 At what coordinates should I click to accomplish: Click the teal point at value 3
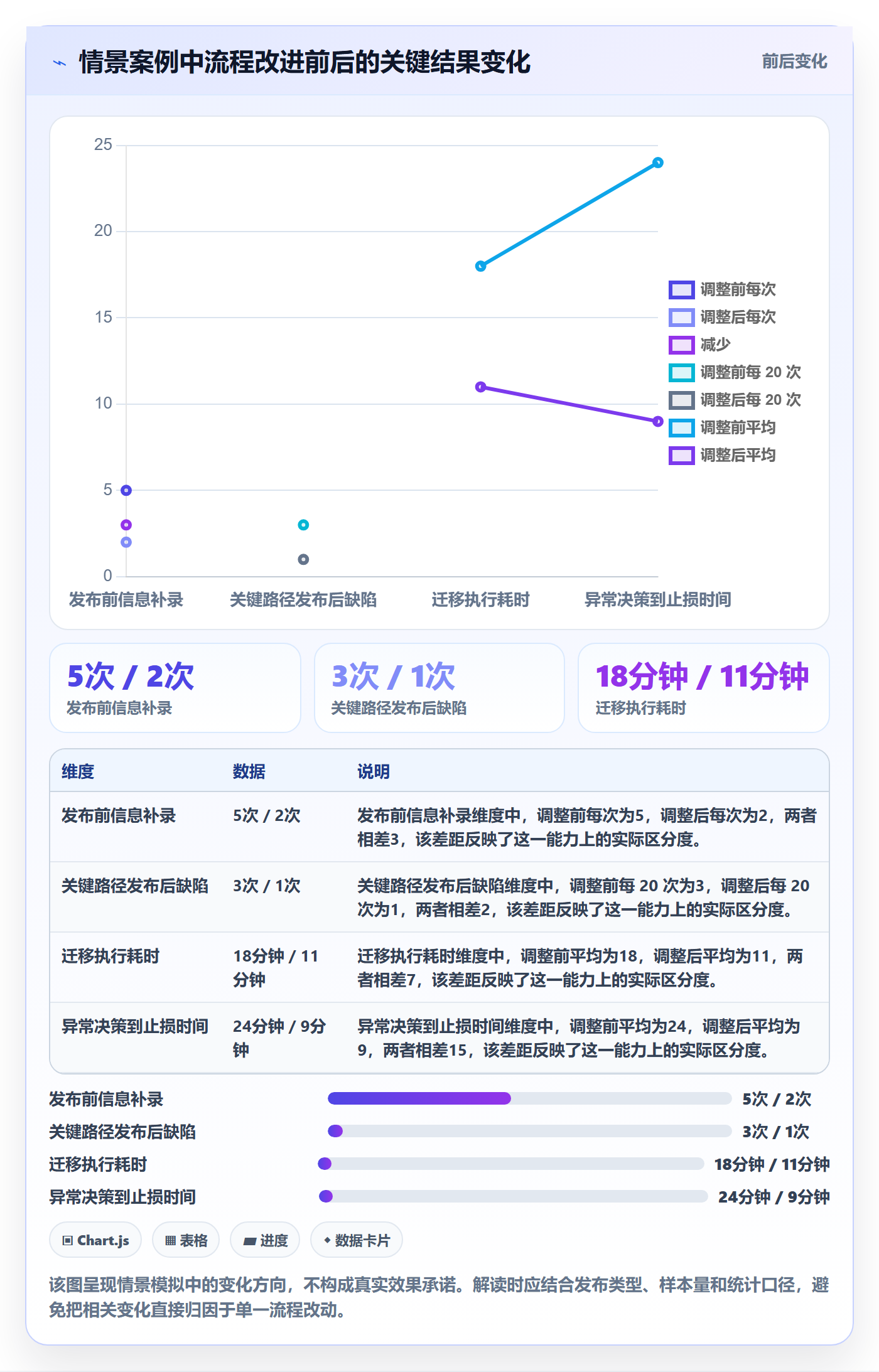pyautogui.click(x=303, y=525)
